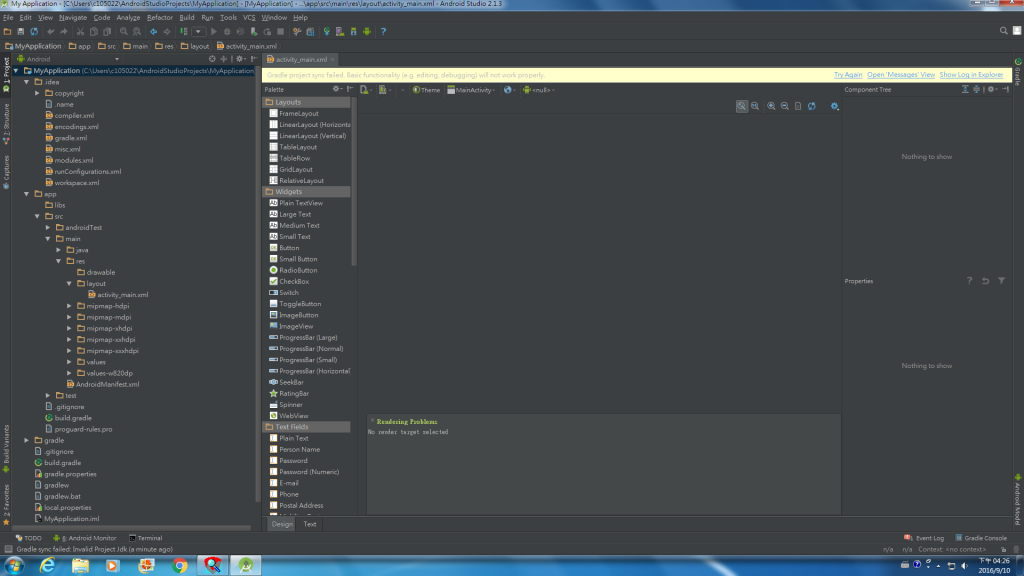Click the Zoom In icon in designer
Viewport: 1024px width, 576px height.
coord(771,106)
